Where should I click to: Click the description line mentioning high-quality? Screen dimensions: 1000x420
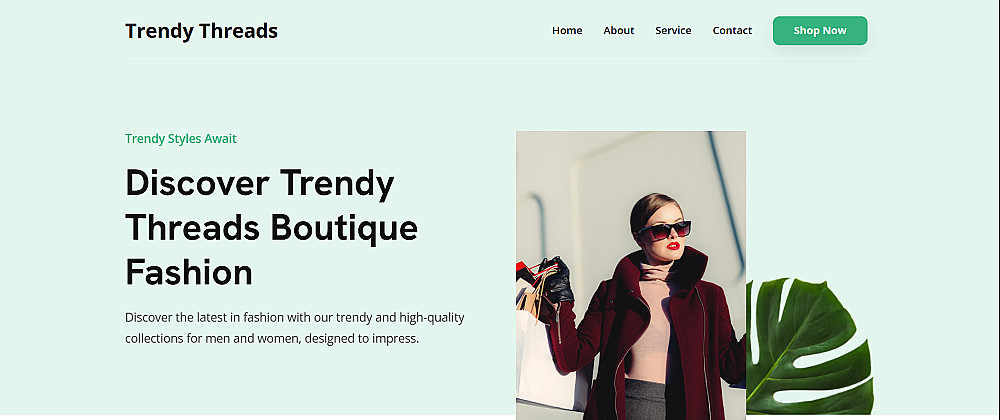pos(295,317)
